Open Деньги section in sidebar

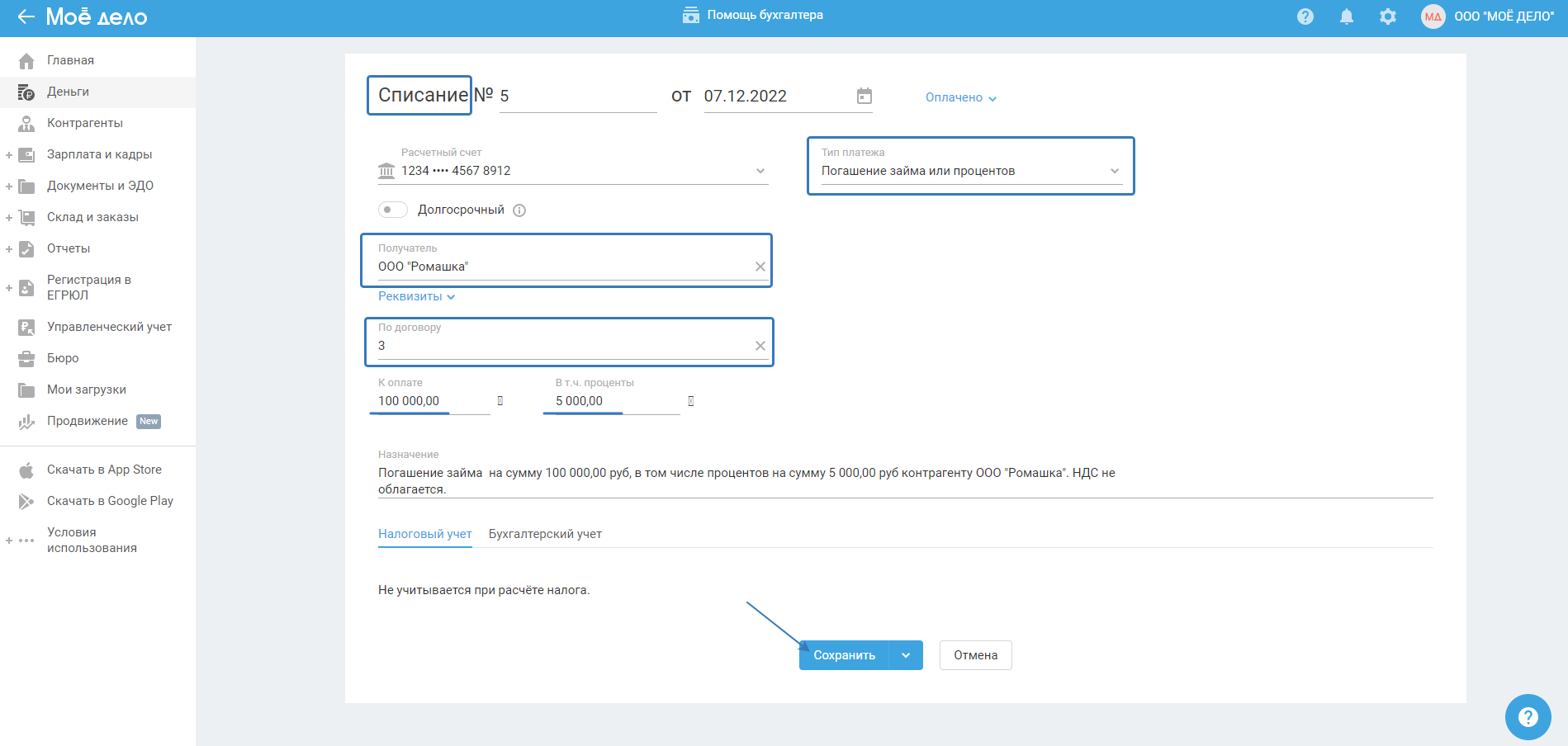point(68,92)
